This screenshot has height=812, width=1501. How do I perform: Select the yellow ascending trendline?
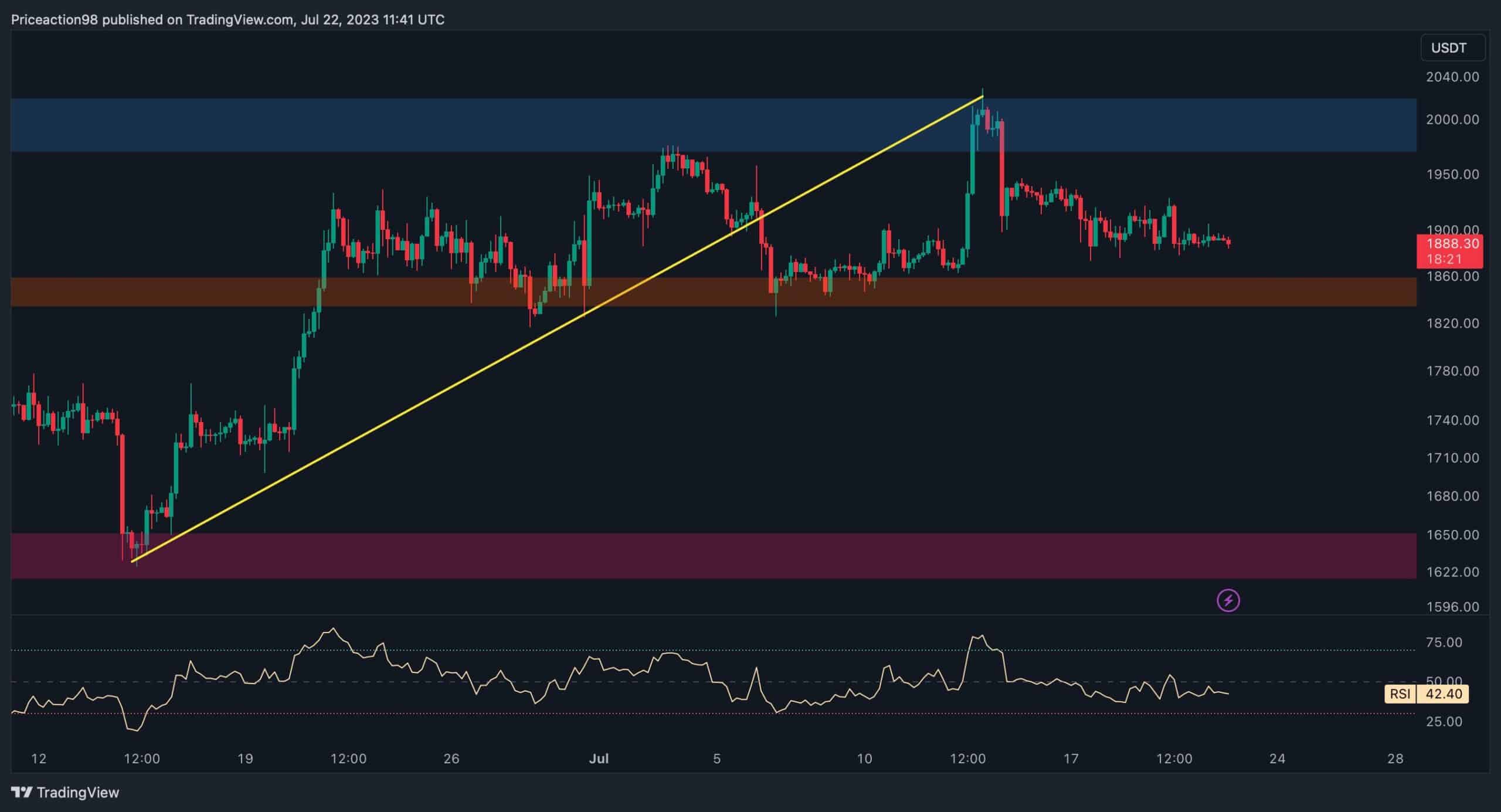[557, 329]
